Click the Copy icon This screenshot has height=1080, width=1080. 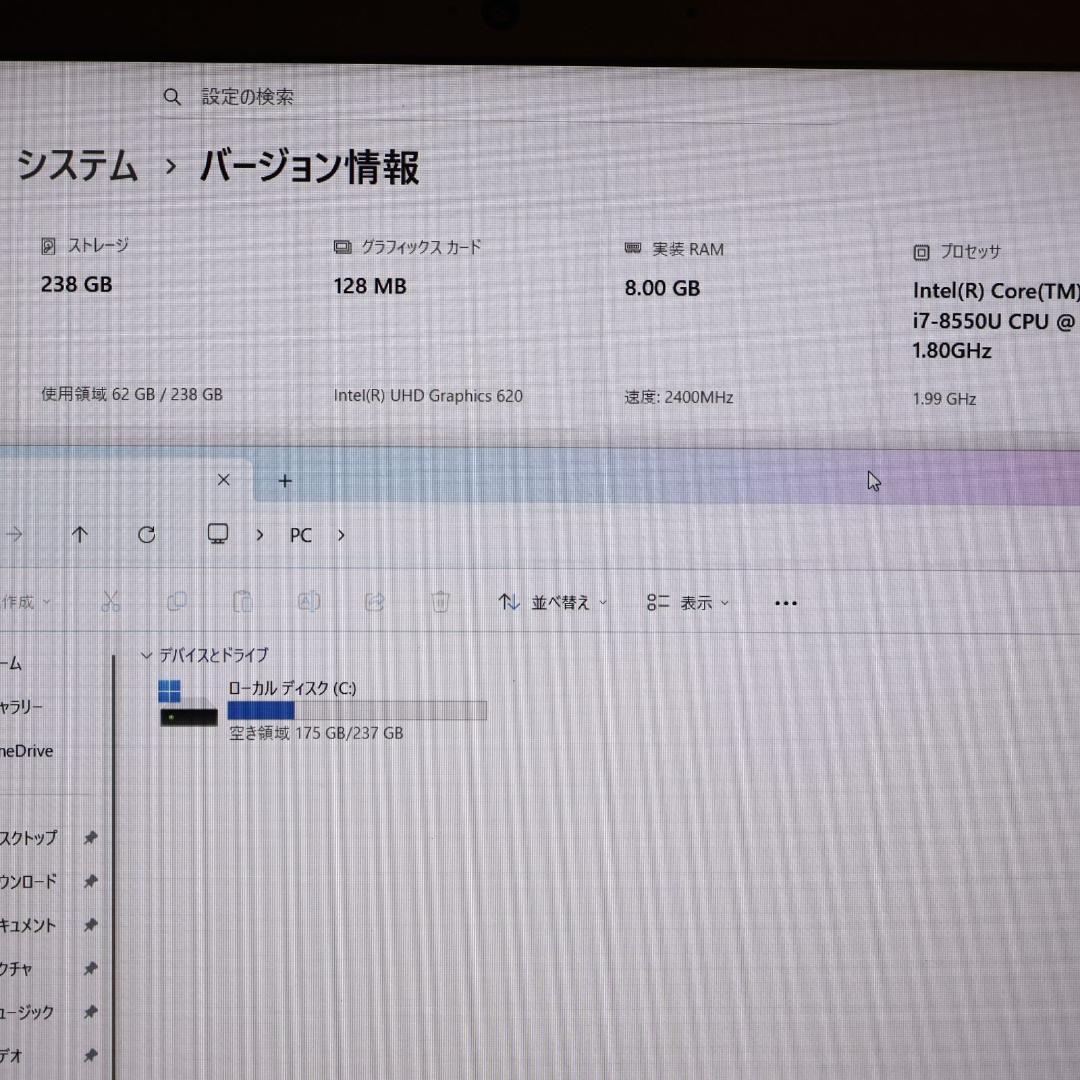coord(177,601)
